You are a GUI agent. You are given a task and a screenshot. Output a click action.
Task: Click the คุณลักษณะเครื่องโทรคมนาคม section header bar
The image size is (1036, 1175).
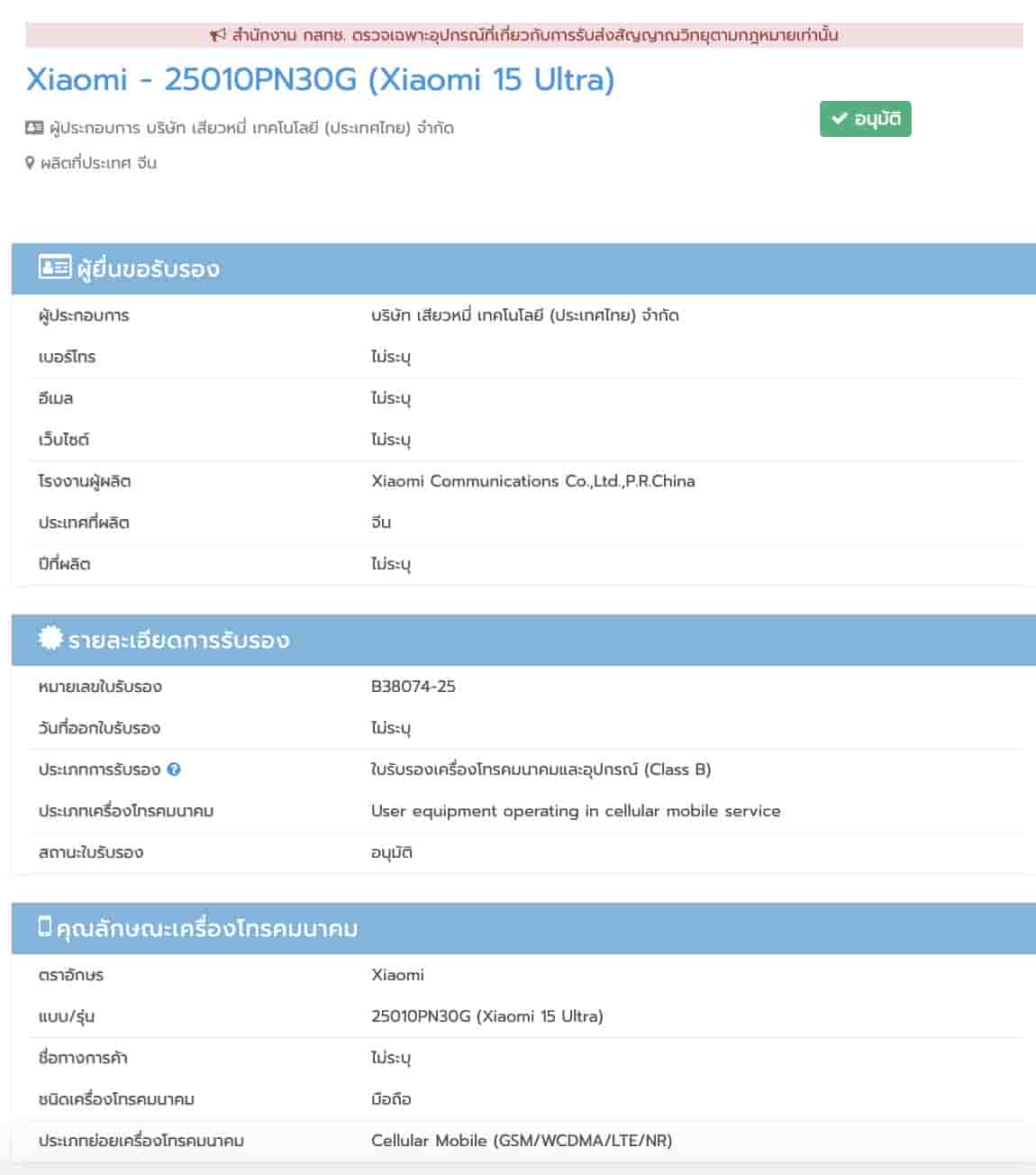[523, 928]
